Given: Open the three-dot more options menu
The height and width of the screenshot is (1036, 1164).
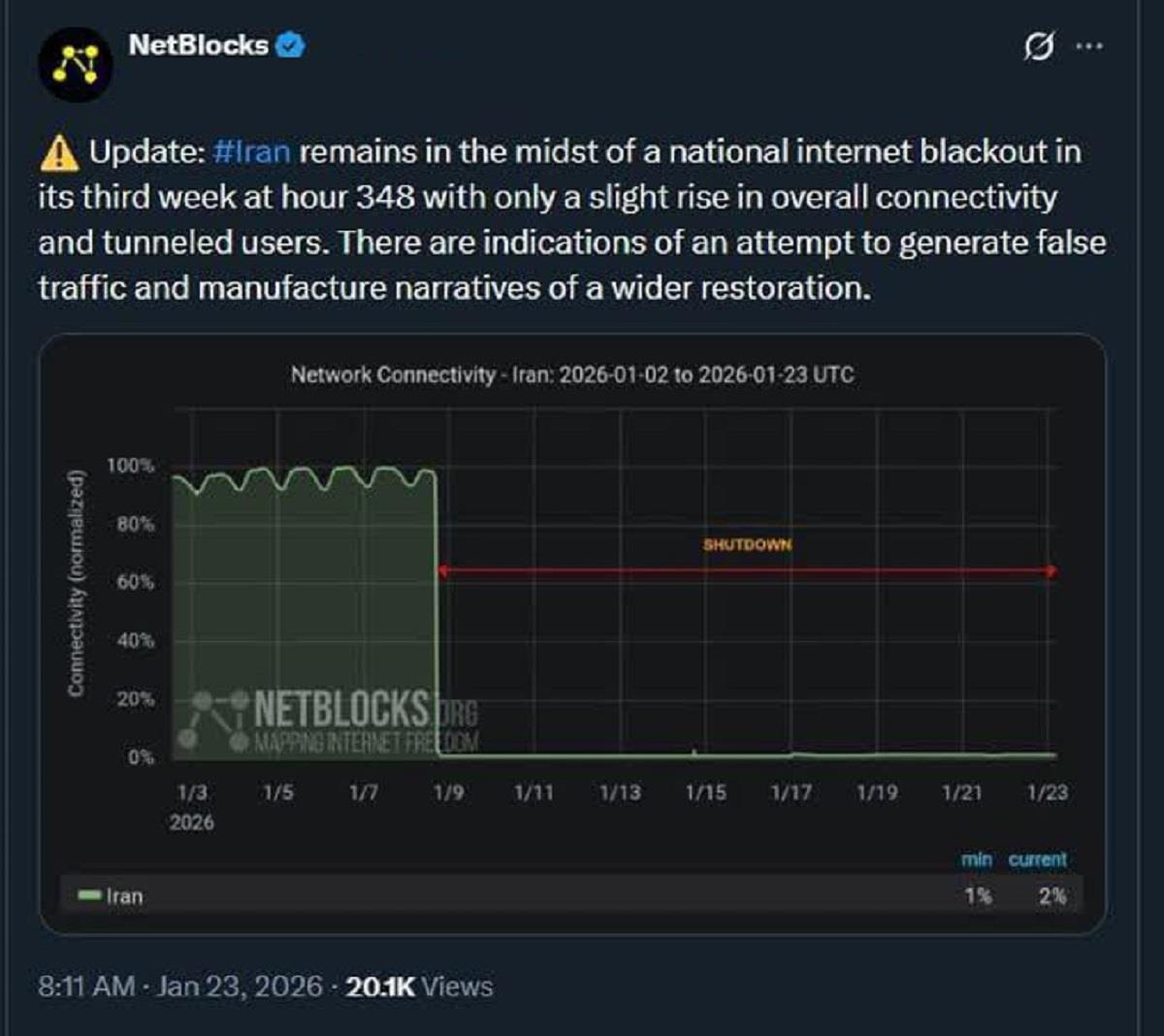Looking at the screenshot, I should [x=1089, y=46].
